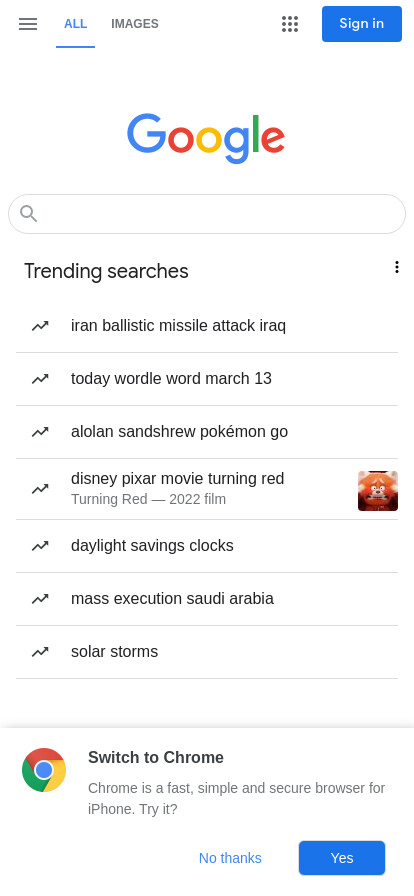Click the Chrome logo icon

(x=44, y=770)
